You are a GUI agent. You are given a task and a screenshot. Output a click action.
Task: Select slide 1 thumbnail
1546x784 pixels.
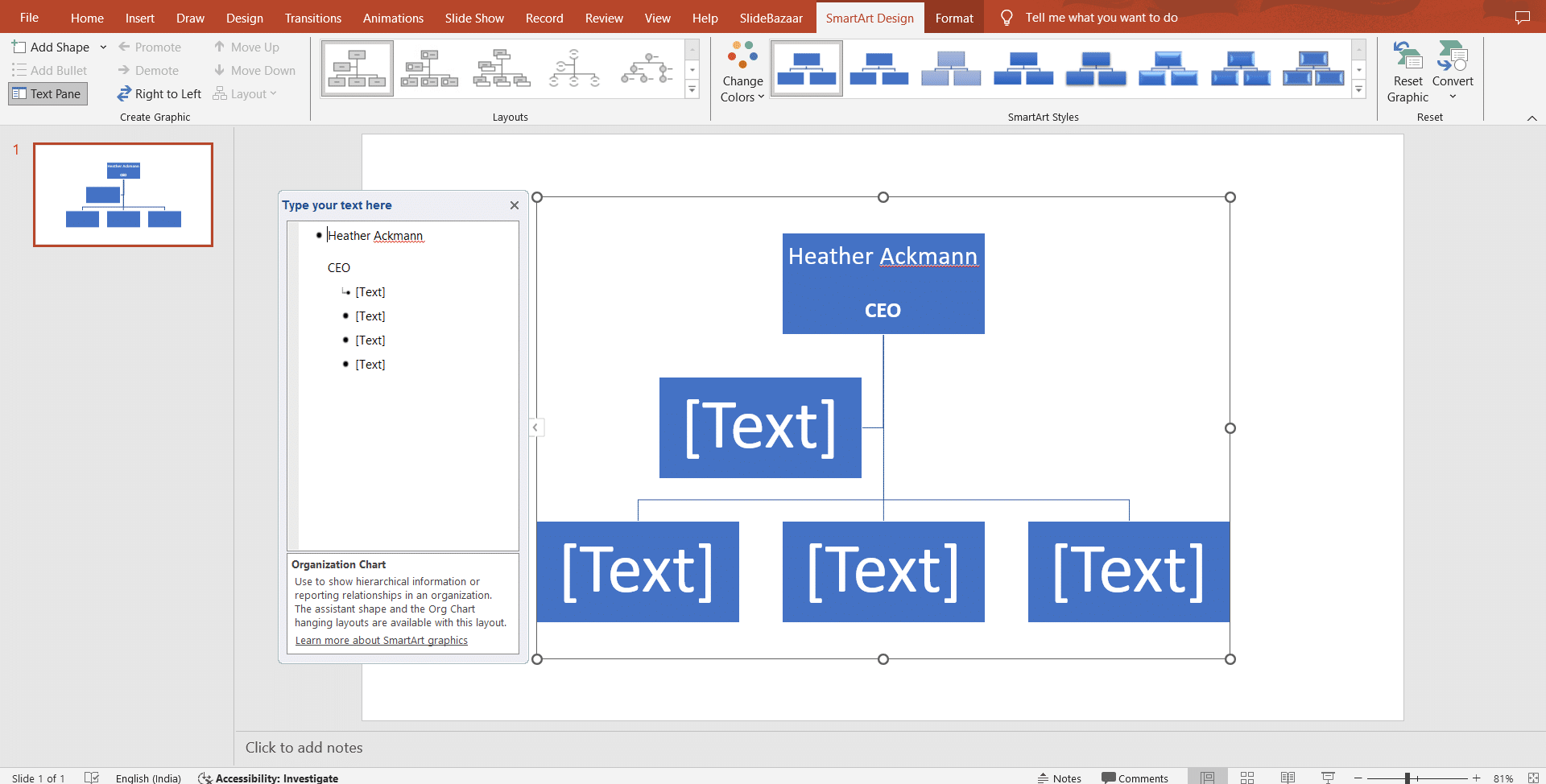click(x=122, y=194)
